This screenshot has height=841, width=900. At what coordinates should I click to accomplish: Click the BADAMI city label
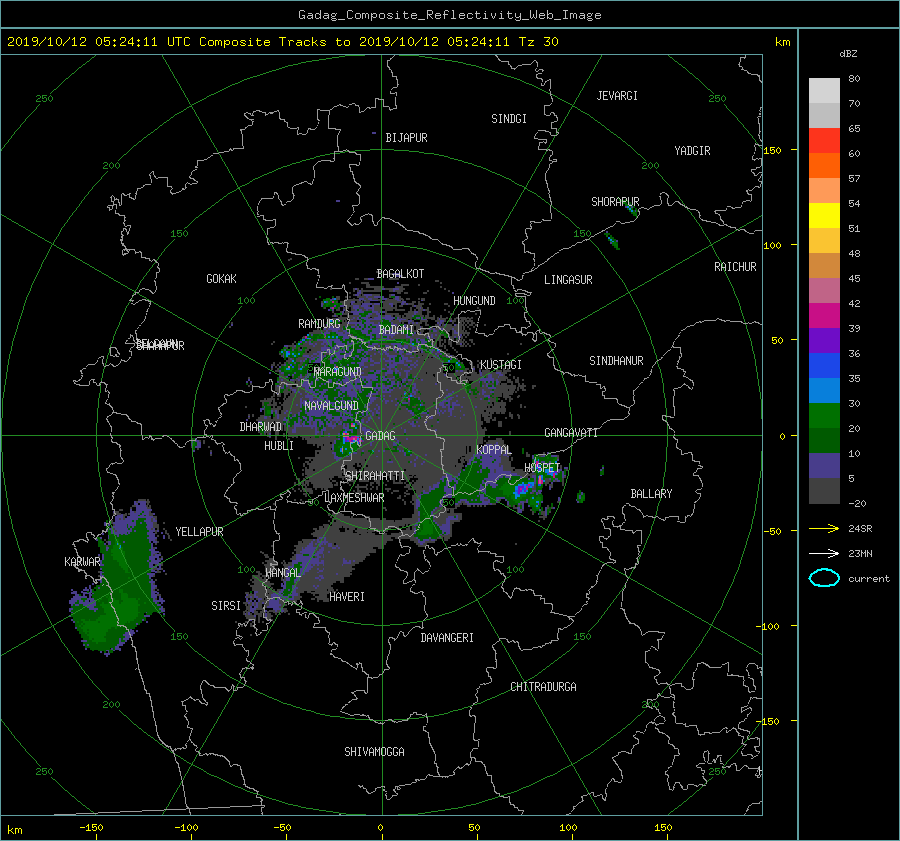coord(396,330)
